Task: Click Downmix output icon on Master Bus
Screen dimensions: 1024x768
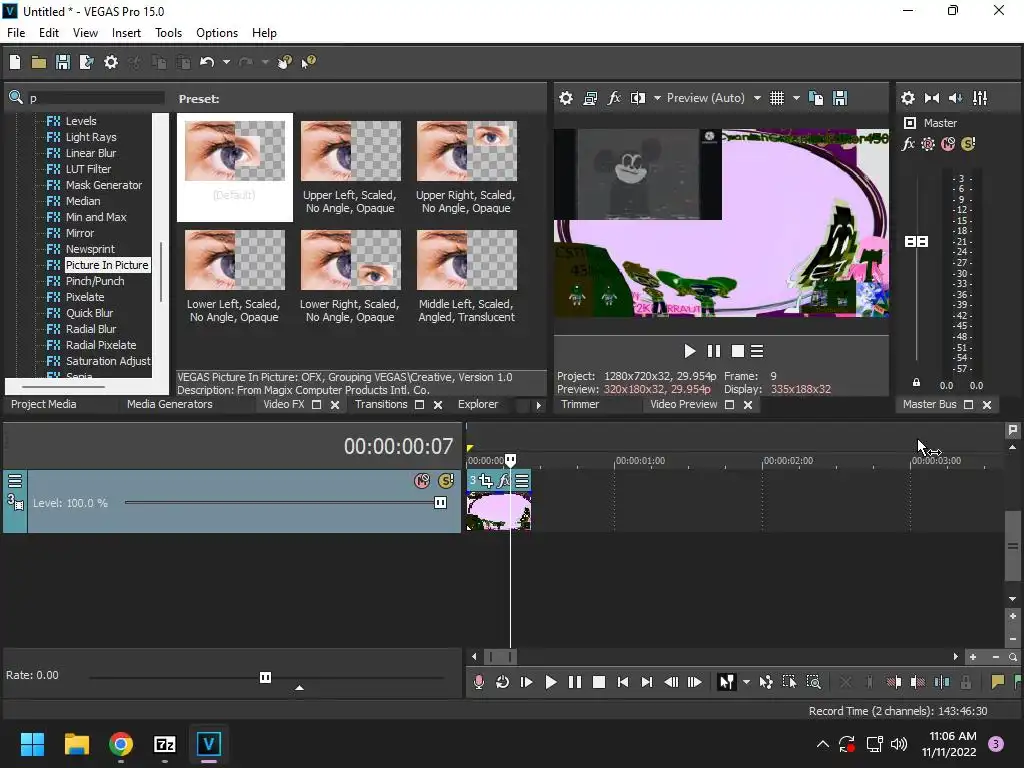Action: [932, 98]
